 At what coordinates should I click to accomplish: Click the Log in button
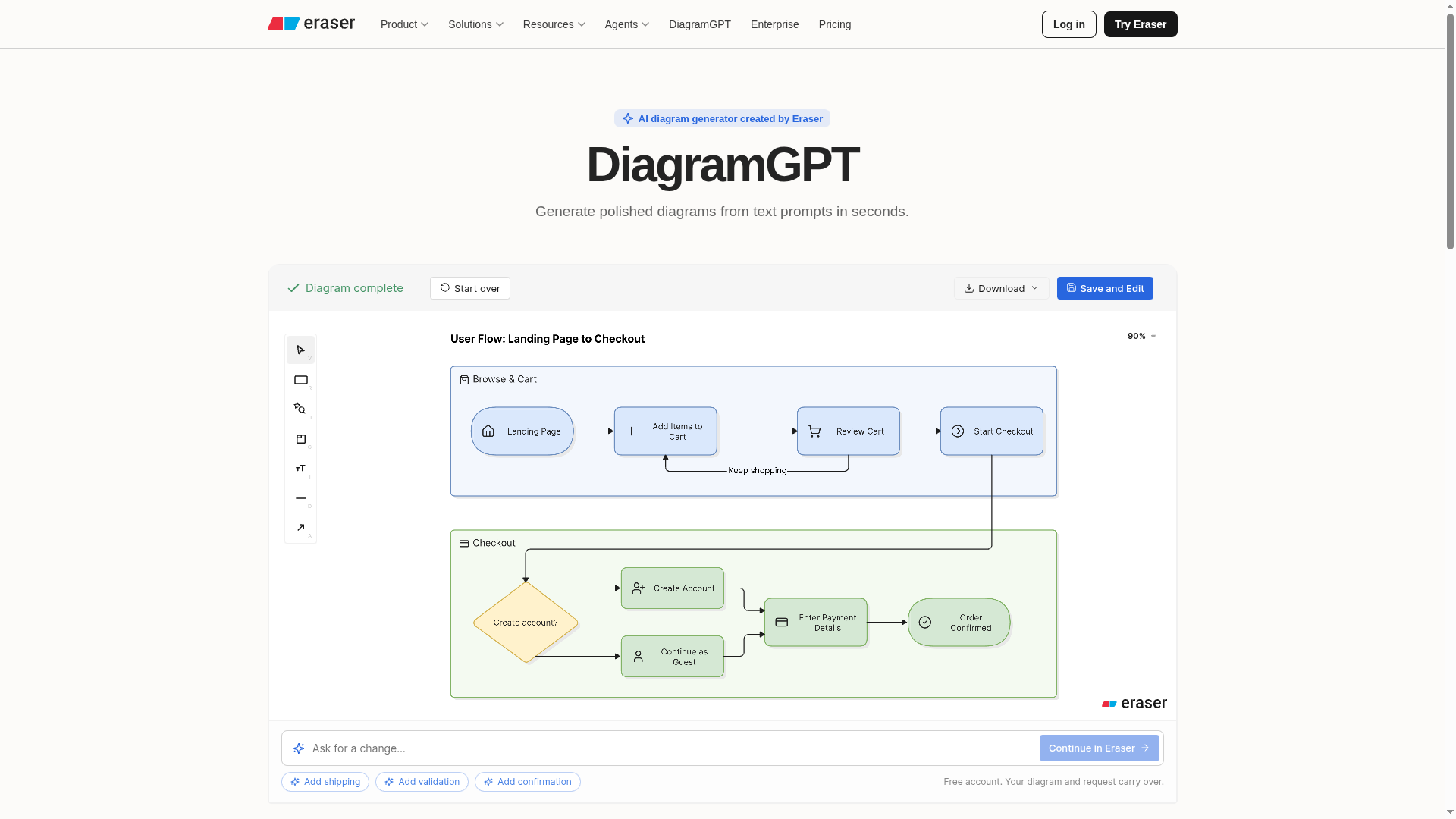click(x=1068, y=24)
